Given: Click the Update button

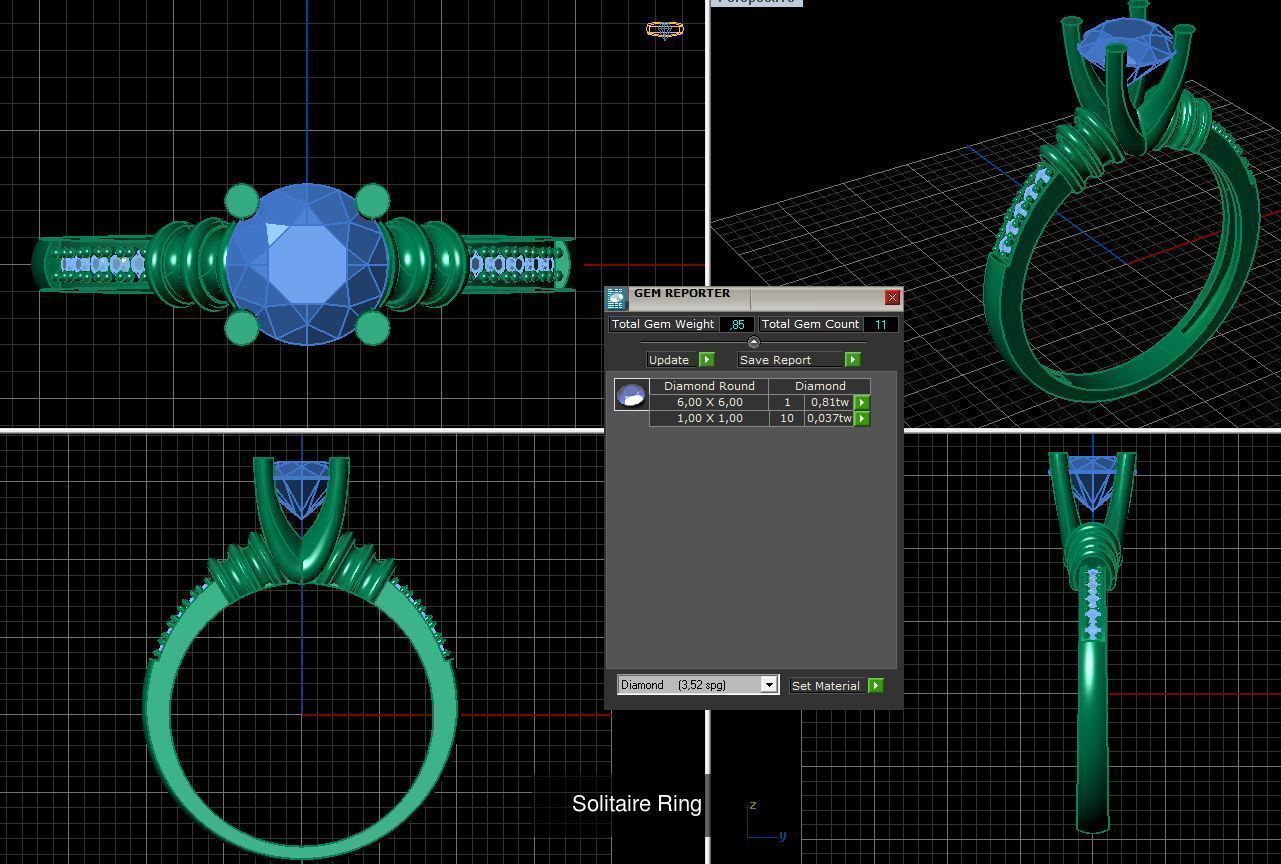Looking at the screenshot, I should coord(671,360).
